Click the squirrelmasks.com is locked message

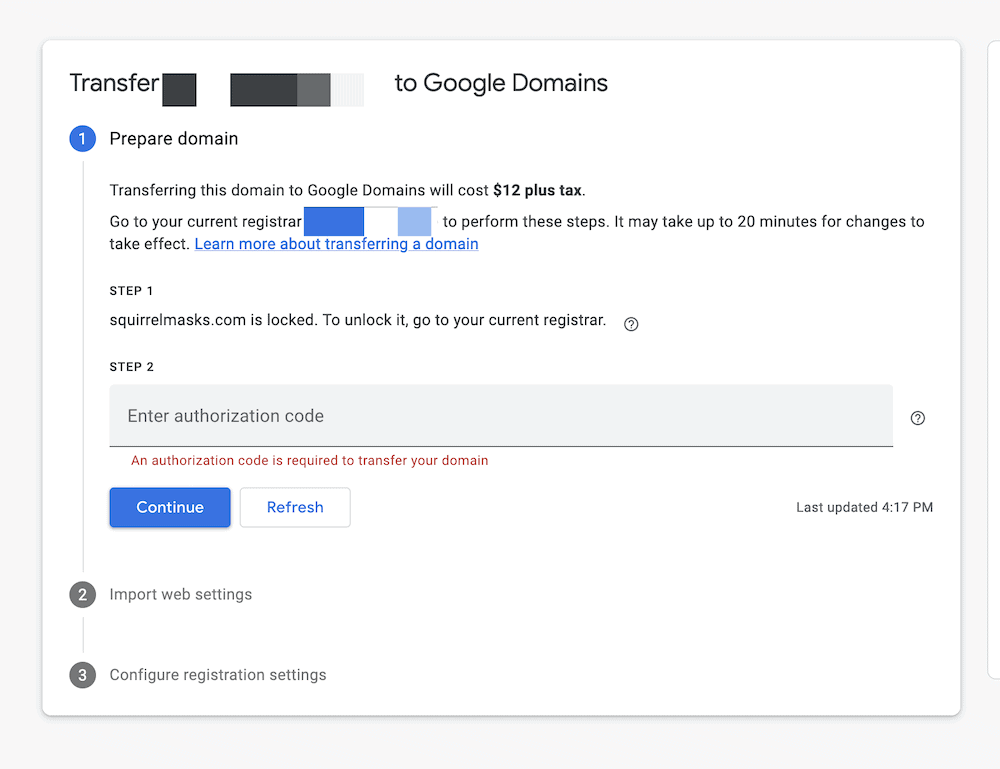(357, 320)
